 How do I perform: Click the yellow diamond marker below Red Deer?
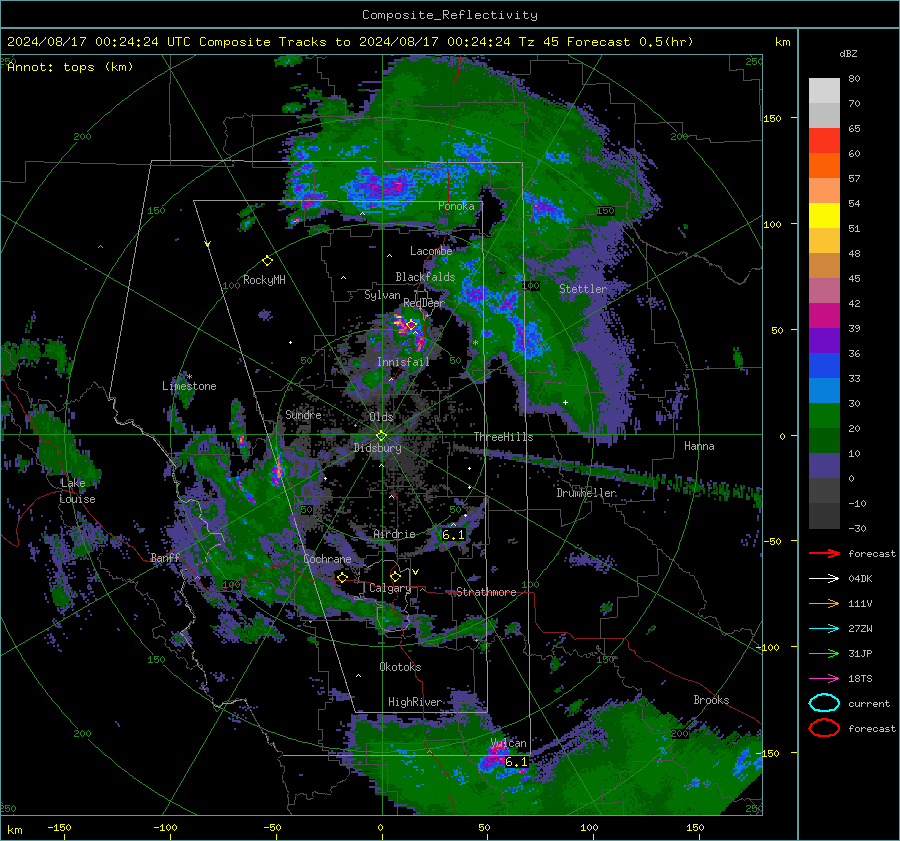coord(411,325)
